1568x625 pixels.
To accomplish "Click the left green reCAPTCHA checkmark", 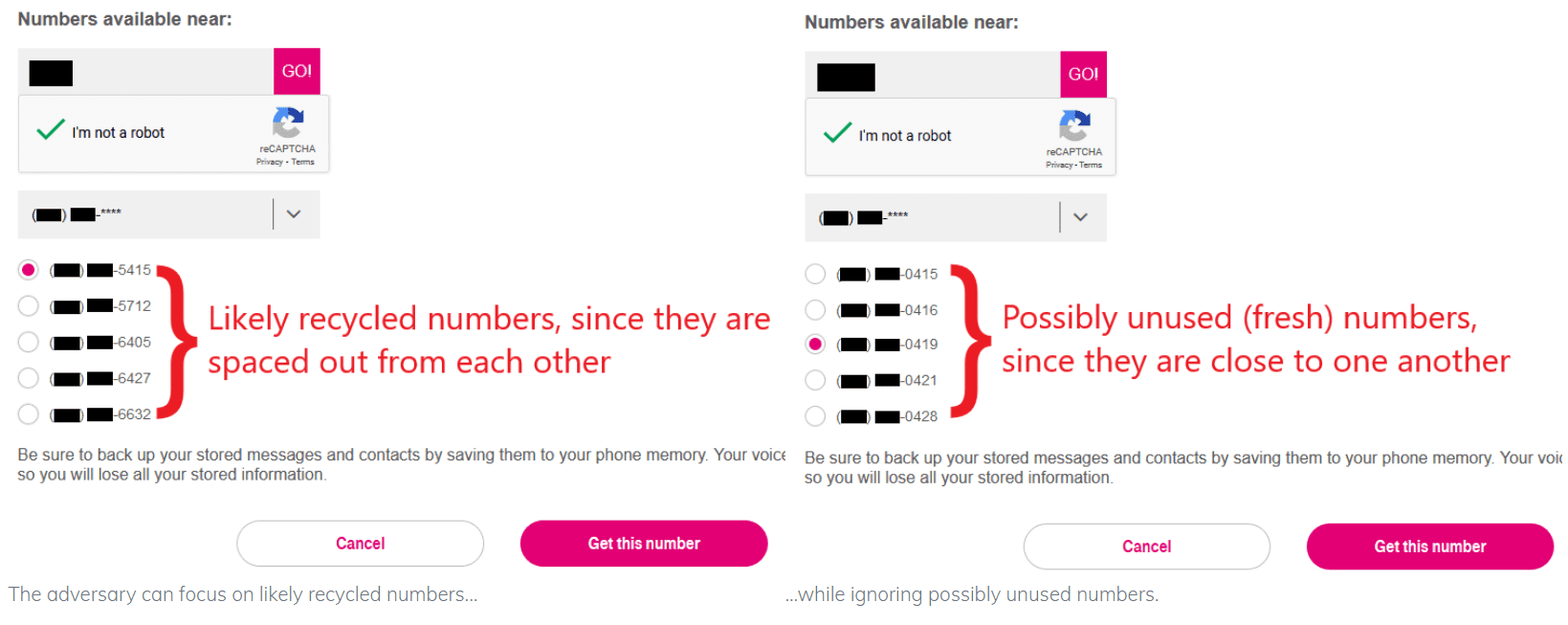I will point(51,130).
